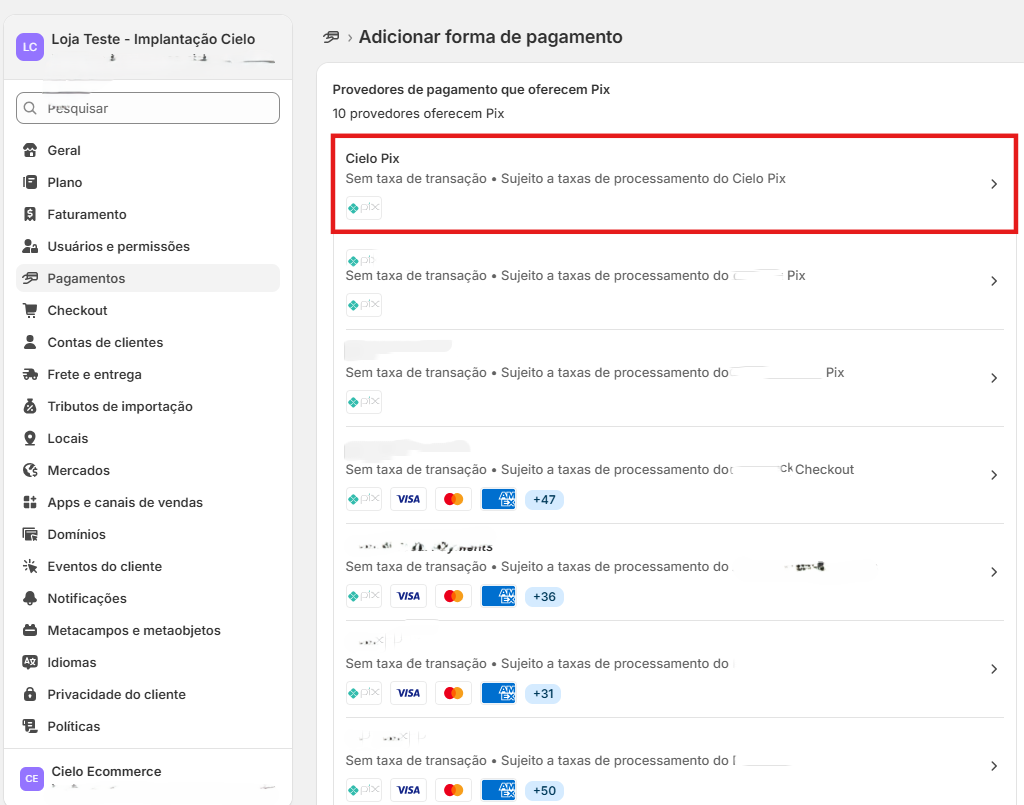Click the Metacampos e metaobjetos icon
This screenshot has width=1024, height=805.
point(30,630)
